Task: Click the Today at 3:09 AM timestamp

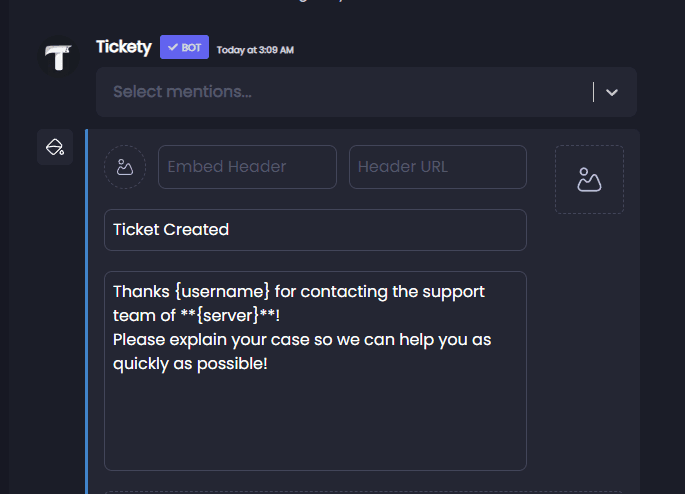Action: (255, 50)
